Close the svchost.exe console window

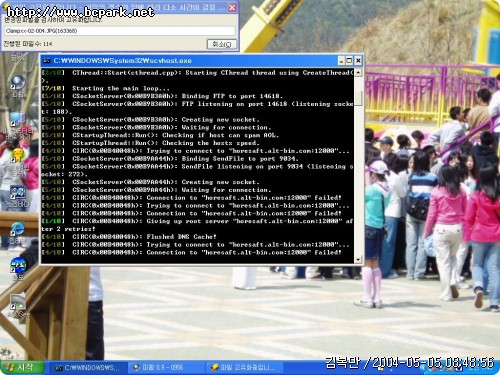pos(358,61)
